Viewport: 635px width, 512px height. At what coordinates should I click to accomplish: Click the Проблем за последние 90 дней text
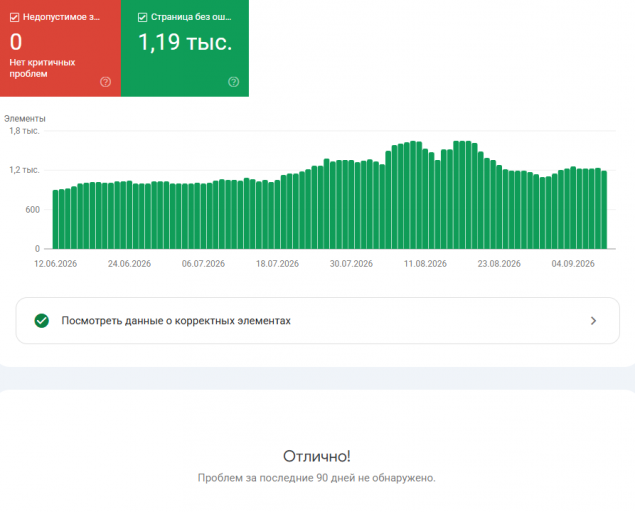pyautogui.click(x=316, y=478)
